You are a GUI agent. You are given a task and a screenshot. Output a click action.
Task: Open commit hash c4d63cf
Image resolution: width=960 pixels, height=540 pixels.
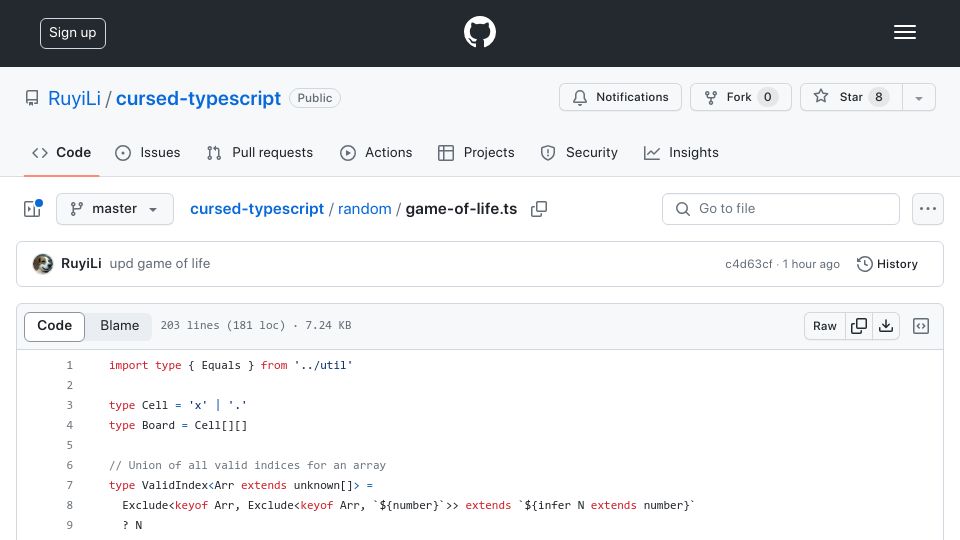[x=748, y=264]
